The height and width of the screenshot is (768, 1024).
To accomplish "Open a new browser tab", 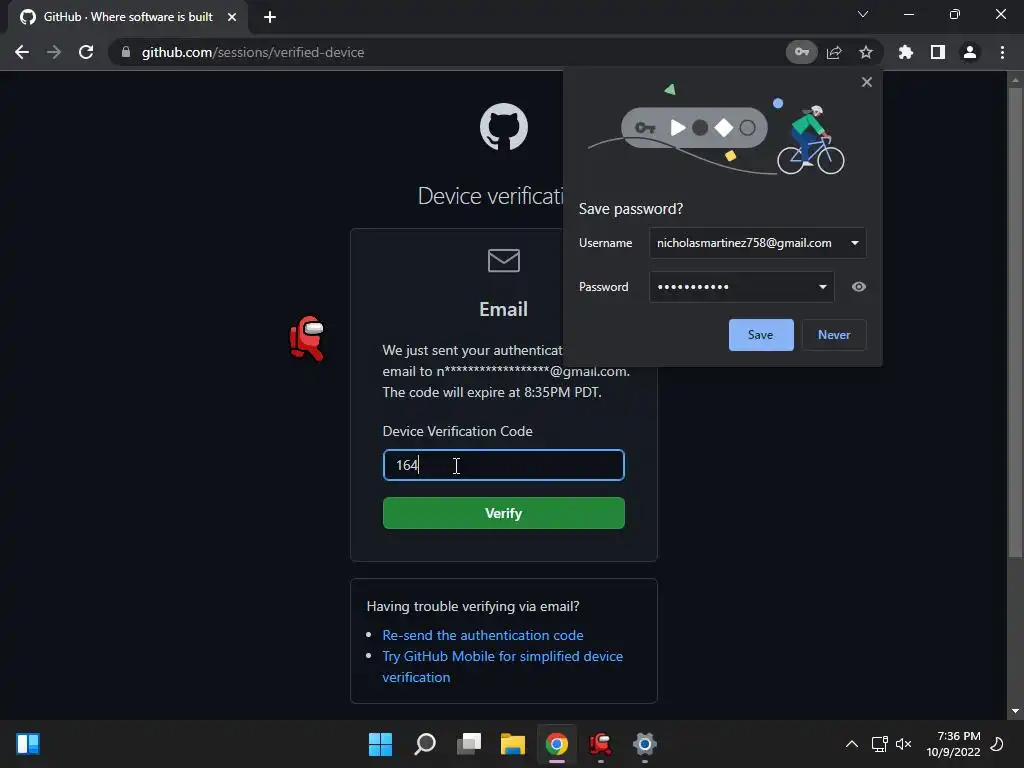I will coord(270,17).
